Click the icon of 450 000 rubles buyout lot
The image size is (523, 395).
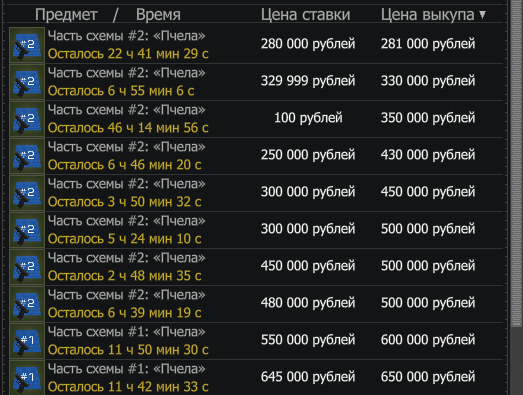[27, 193]
